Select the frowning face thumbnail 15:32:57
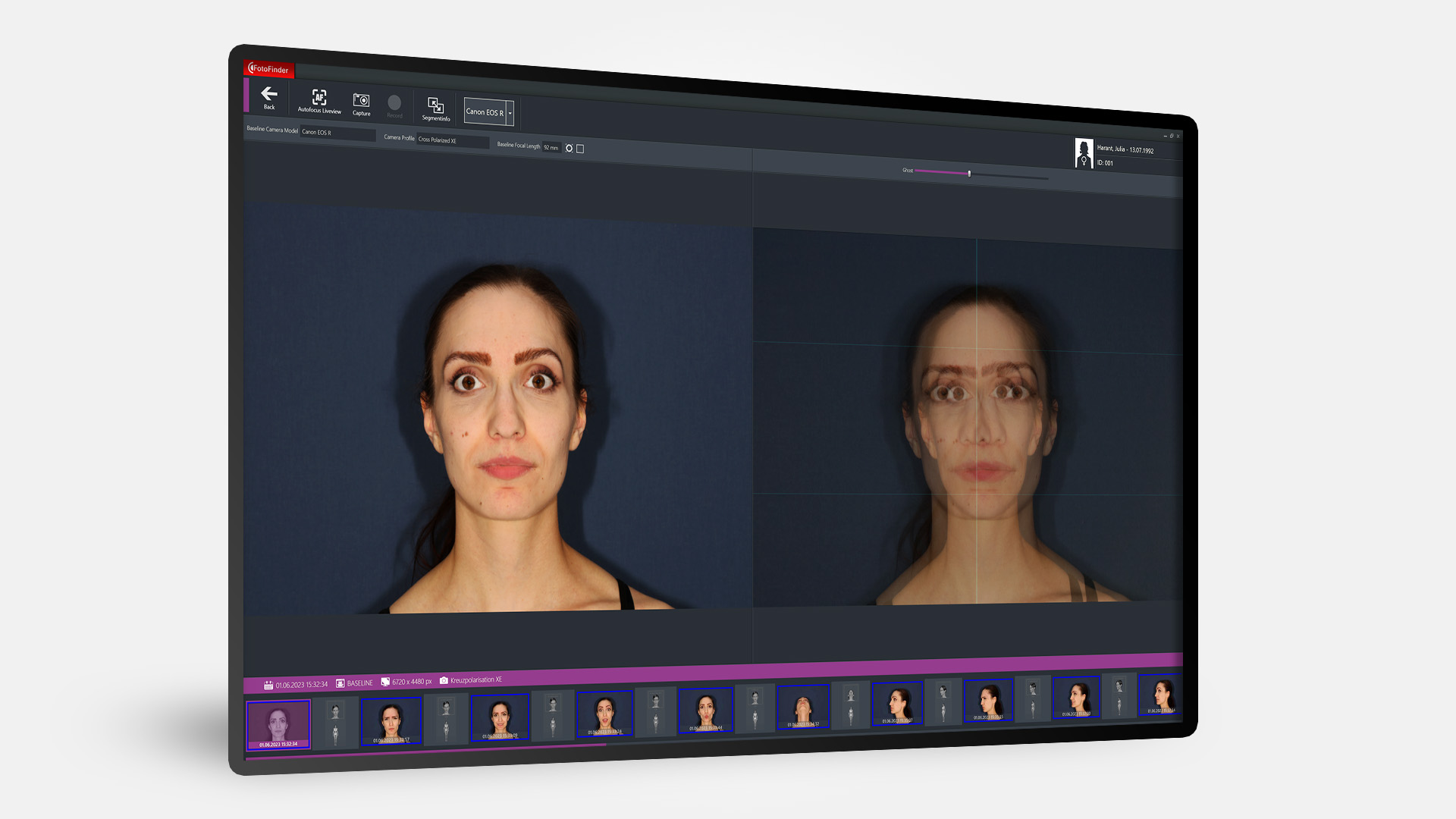The width and height of the screenshot is (1456, 819). coord(391,720)
